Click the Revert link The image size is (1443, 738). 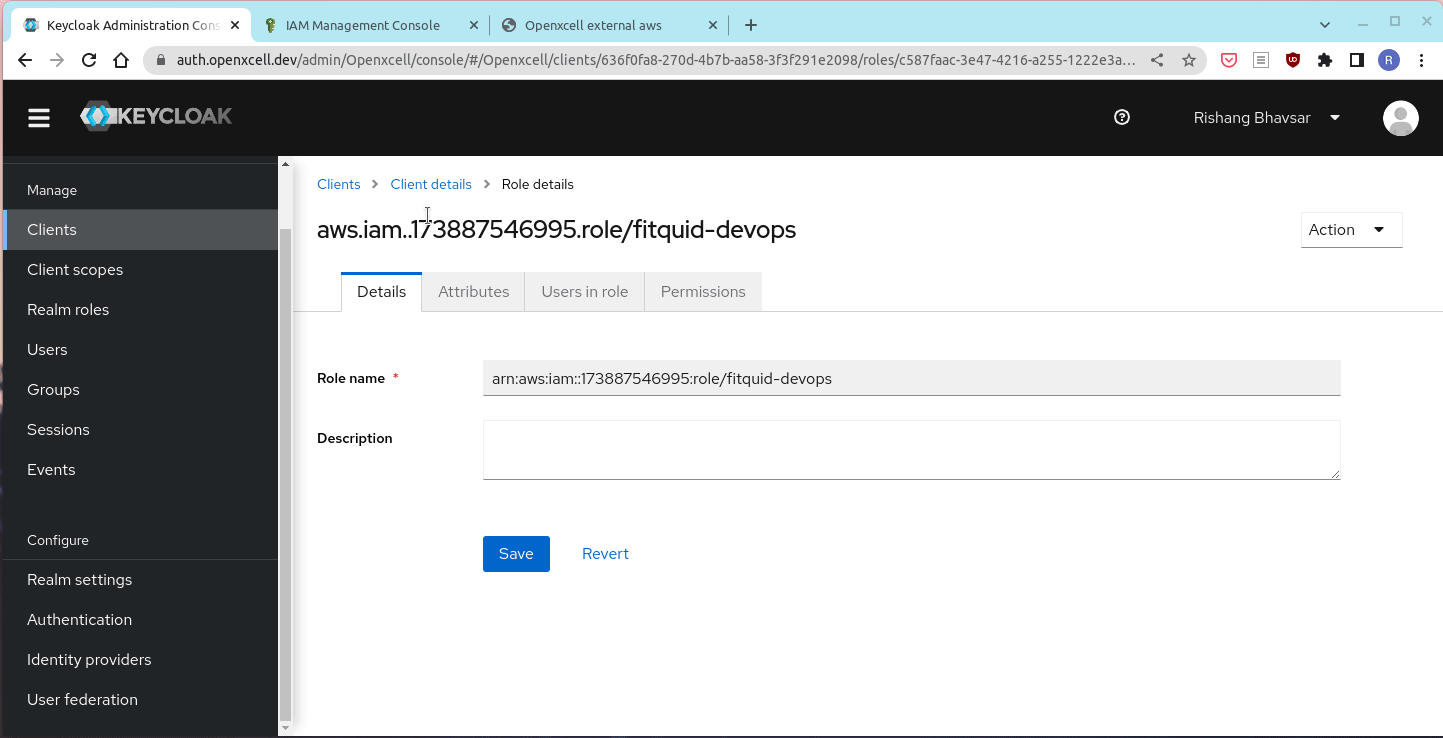point(605,554)
